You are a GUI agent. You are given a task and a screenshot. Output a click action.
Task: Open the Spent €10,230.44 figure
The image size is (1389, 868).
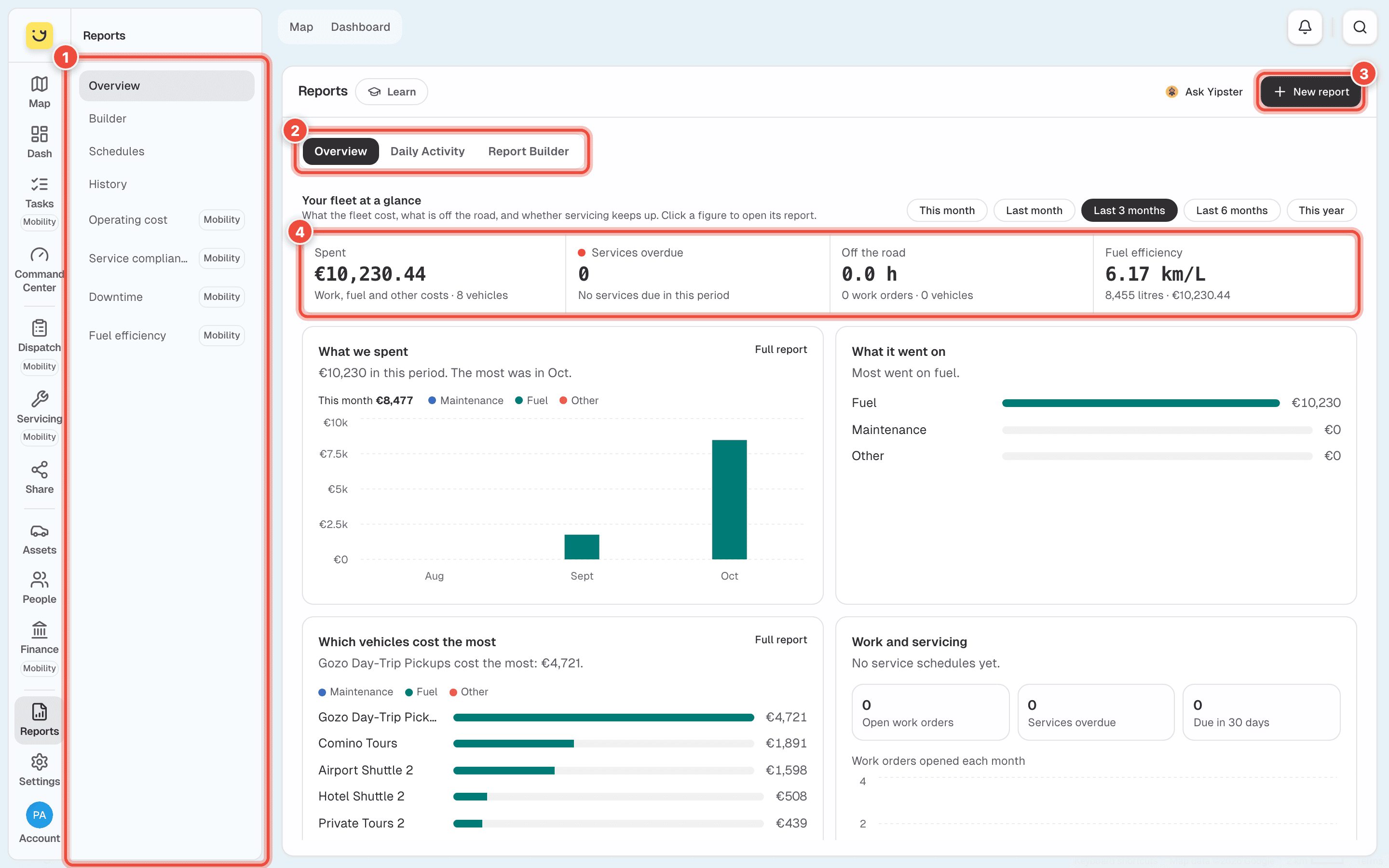[x=434, y=274]
